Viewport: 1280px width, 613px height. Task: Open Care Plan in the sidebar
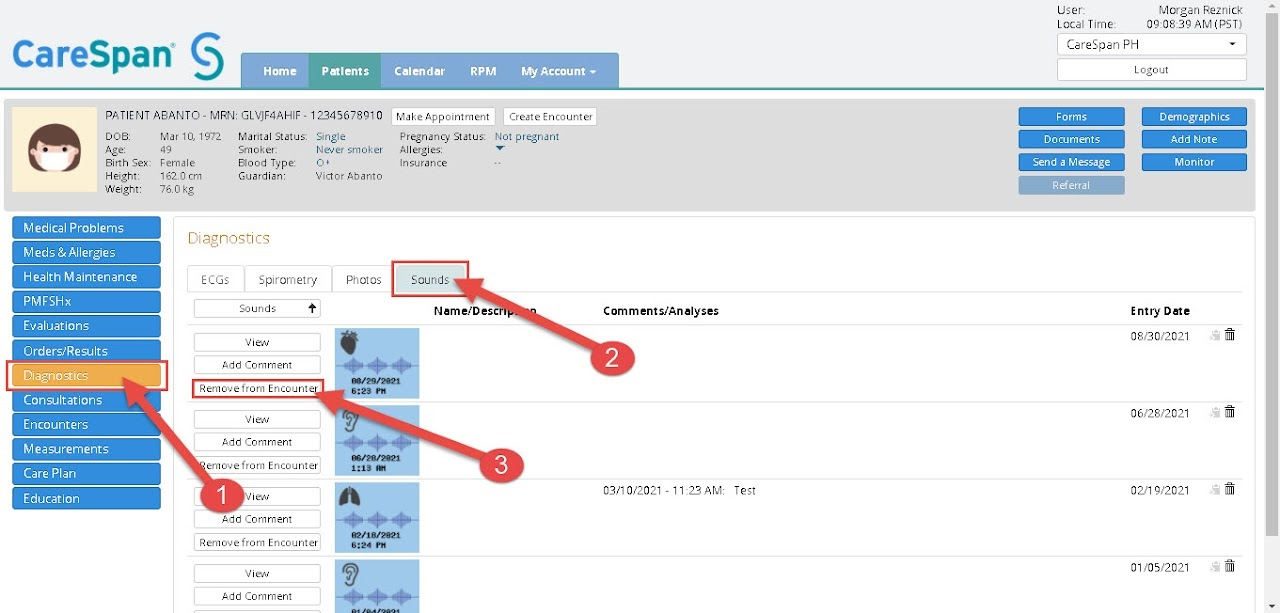pos(86,473)
